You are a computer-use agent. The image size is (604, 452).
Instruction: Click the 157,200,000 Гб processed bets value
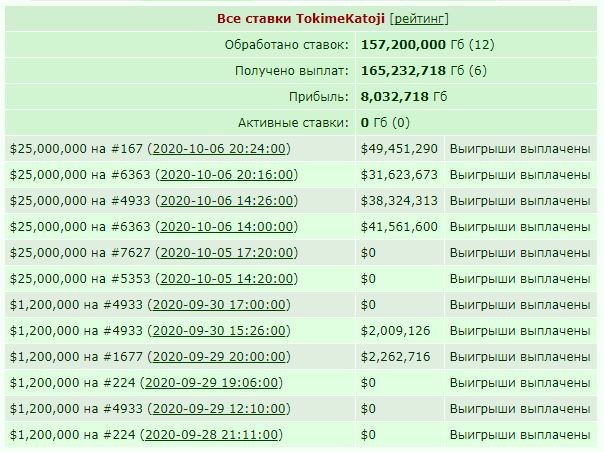pos(413,45)
